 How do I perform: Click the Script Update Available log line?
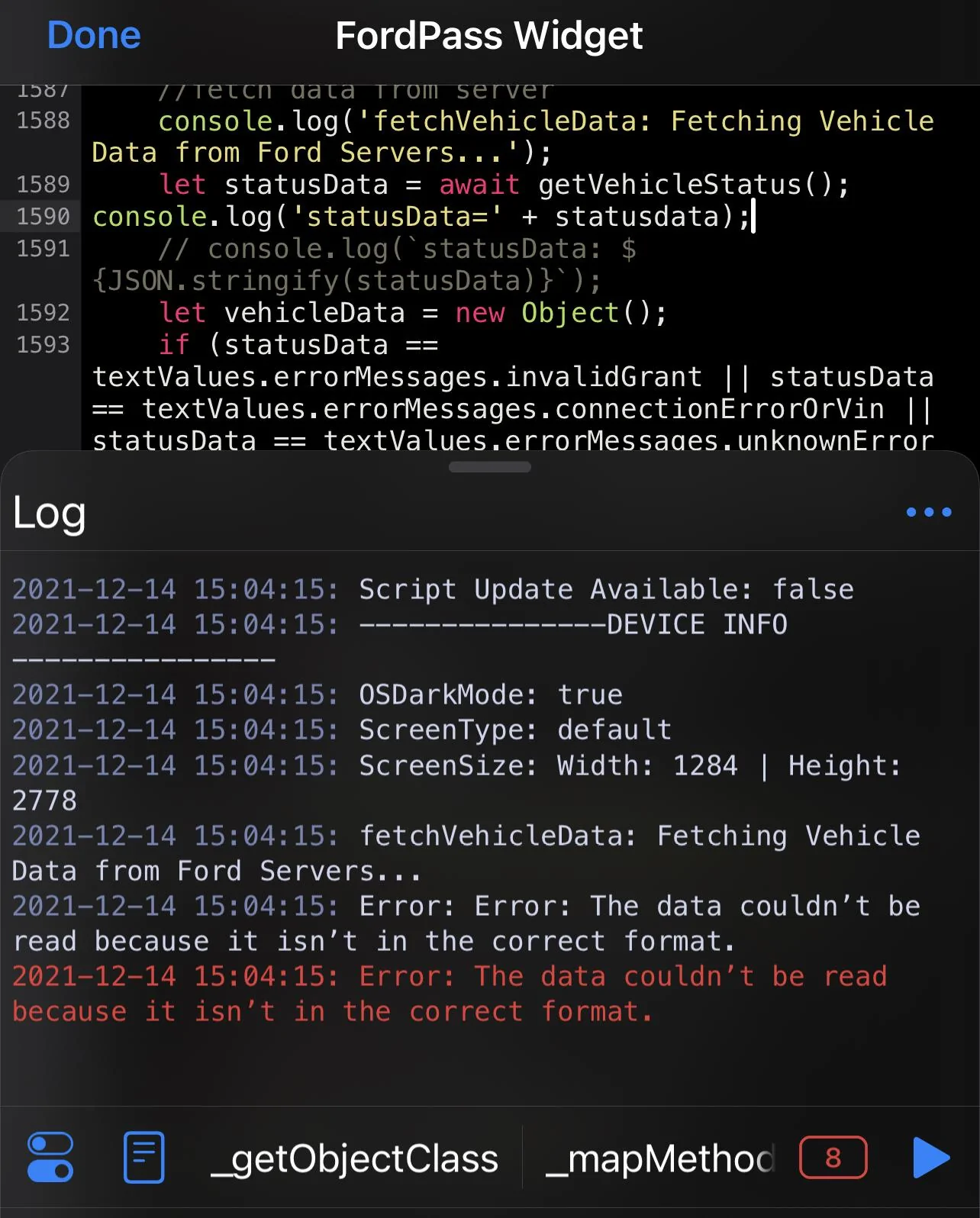(432, 589)
